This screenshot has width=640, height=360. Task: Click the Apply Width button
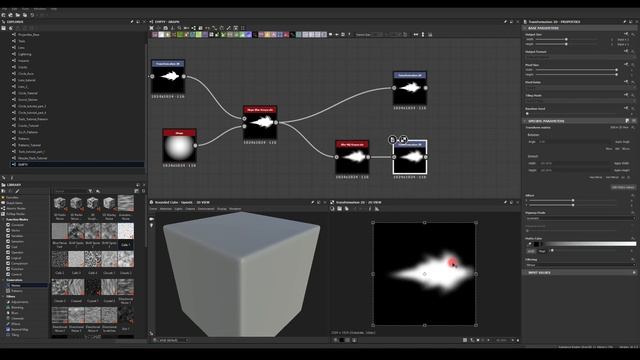622,163
